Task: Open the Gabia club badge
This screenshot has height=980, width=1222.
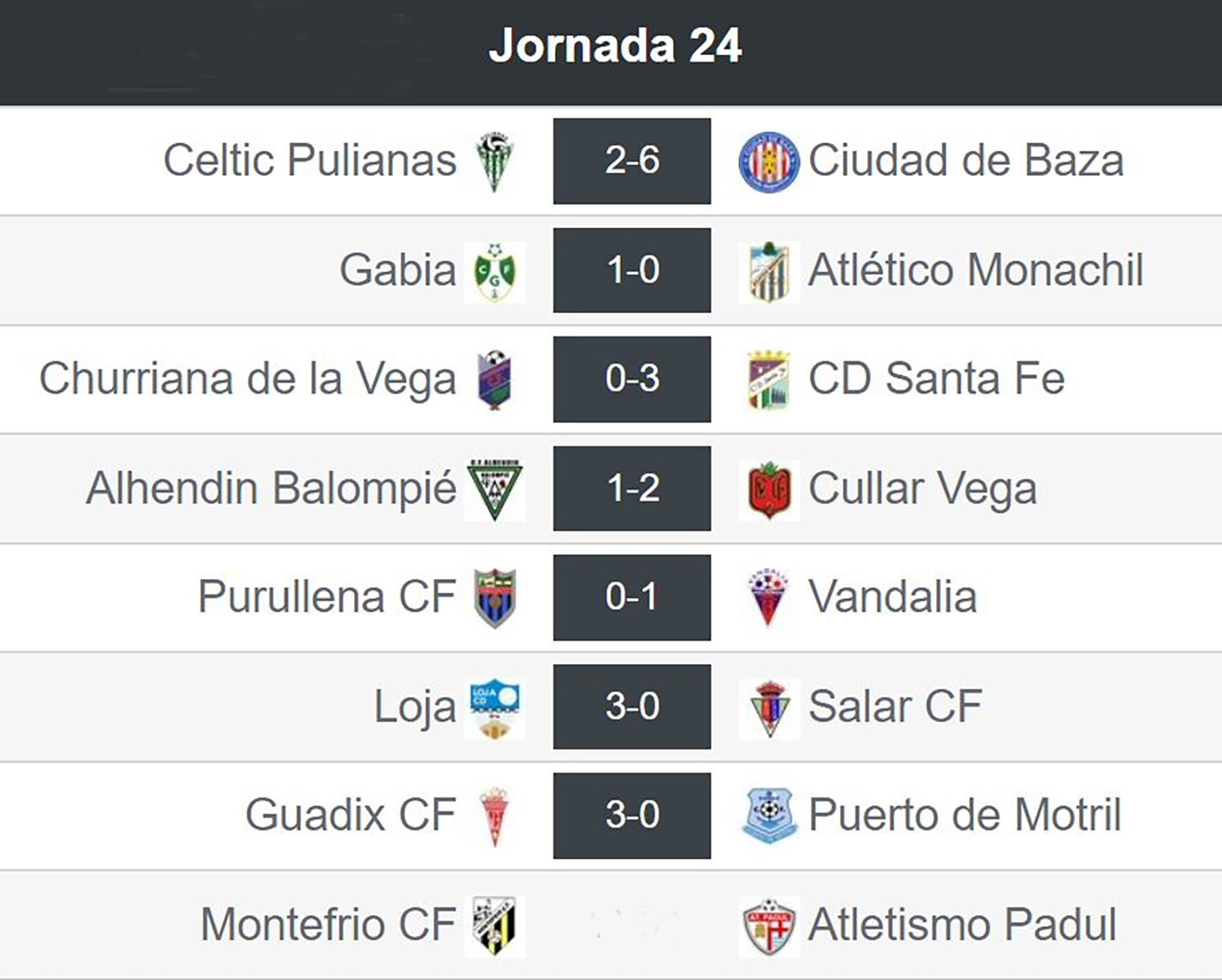Action: (494, 272)
